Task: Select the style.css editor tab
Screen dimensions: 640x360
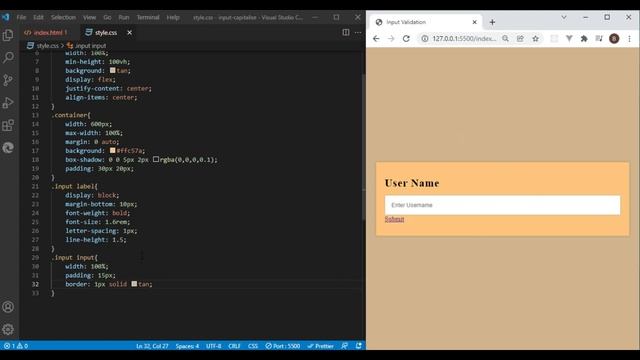Action: pos(106,32)
